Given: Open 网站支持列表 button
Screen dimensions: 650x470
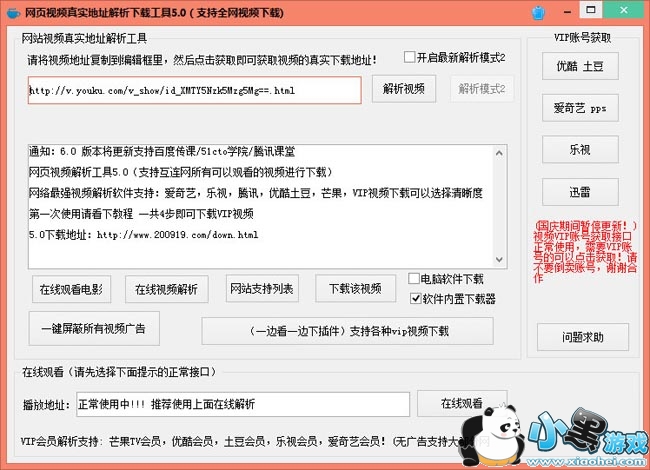Looking at the screenshot, I should [x=262, y=288].
